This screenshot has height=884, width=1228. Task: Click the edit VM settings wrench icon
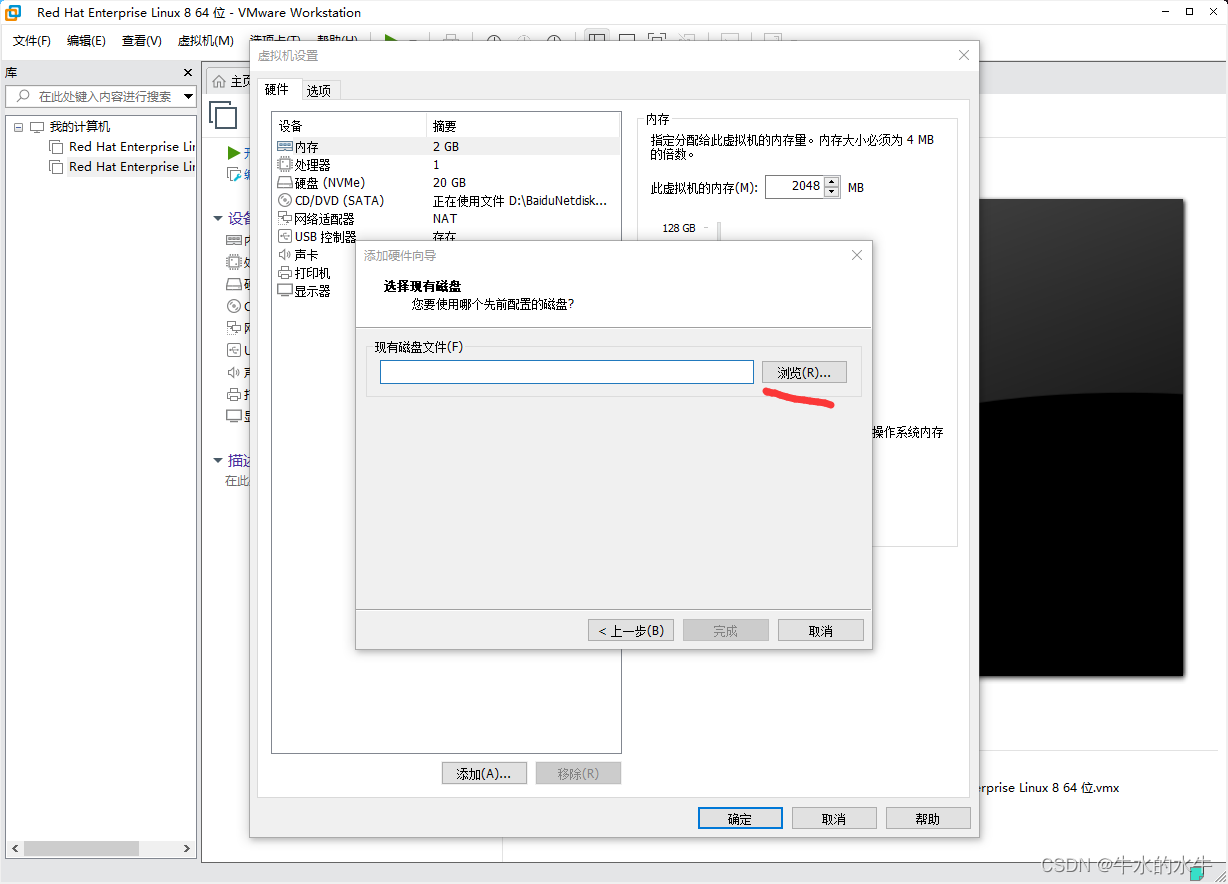coord(235,174)
